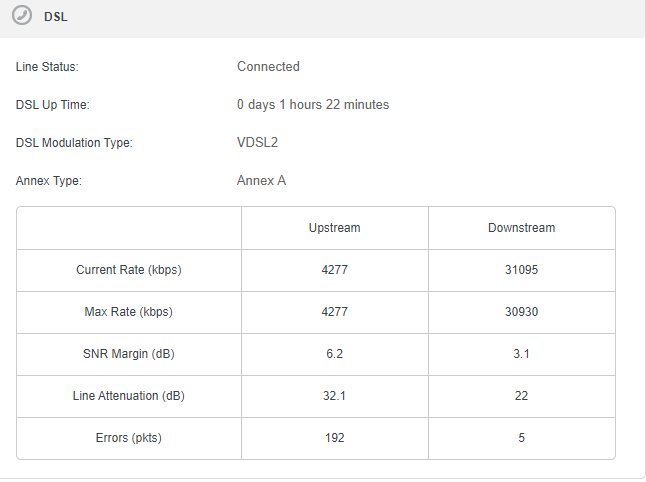Click the Downstream column header

[521, 228]
